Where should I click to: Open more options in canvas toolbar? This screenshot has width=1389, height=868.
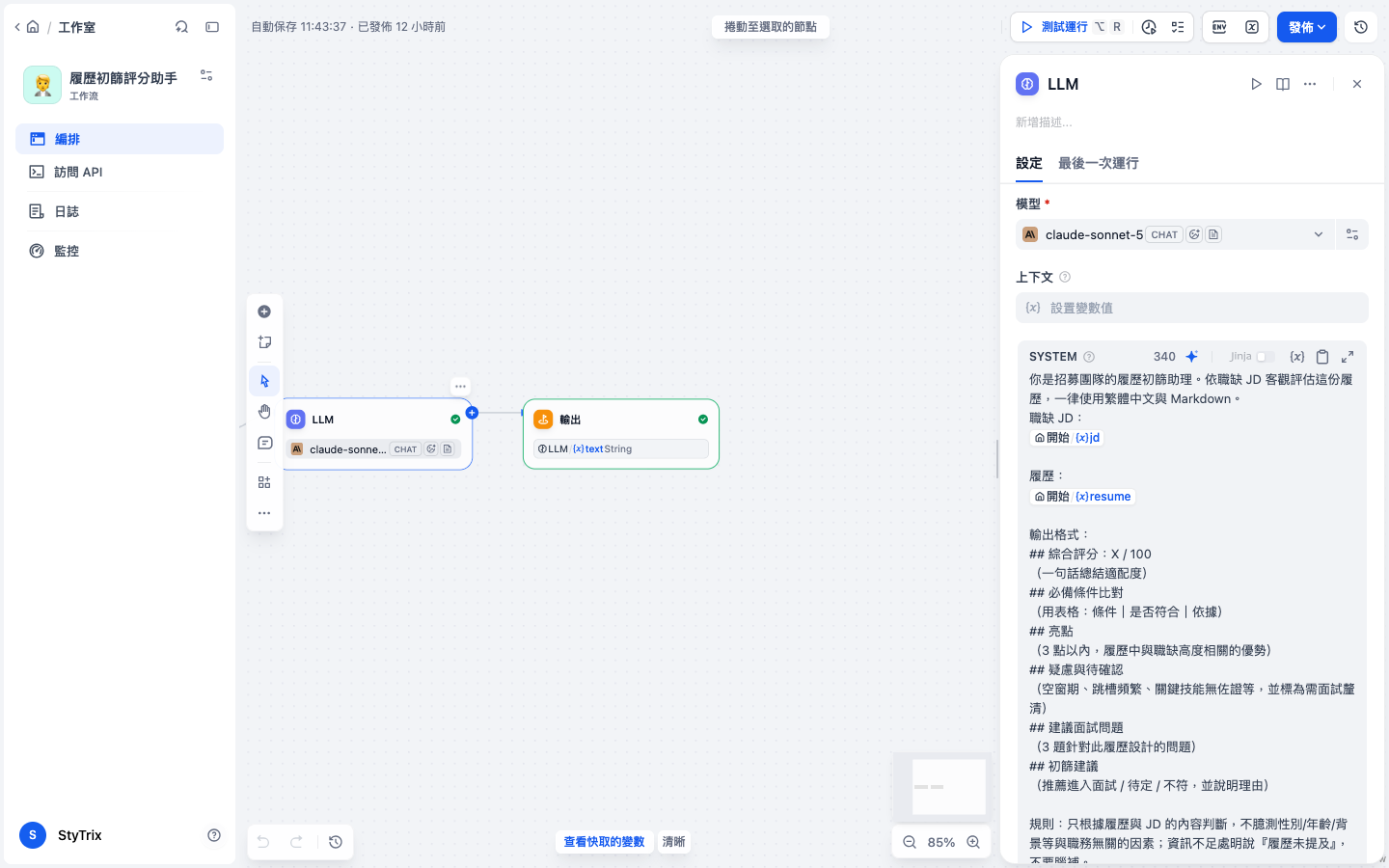pyautogui.click(x=264, y=513)
